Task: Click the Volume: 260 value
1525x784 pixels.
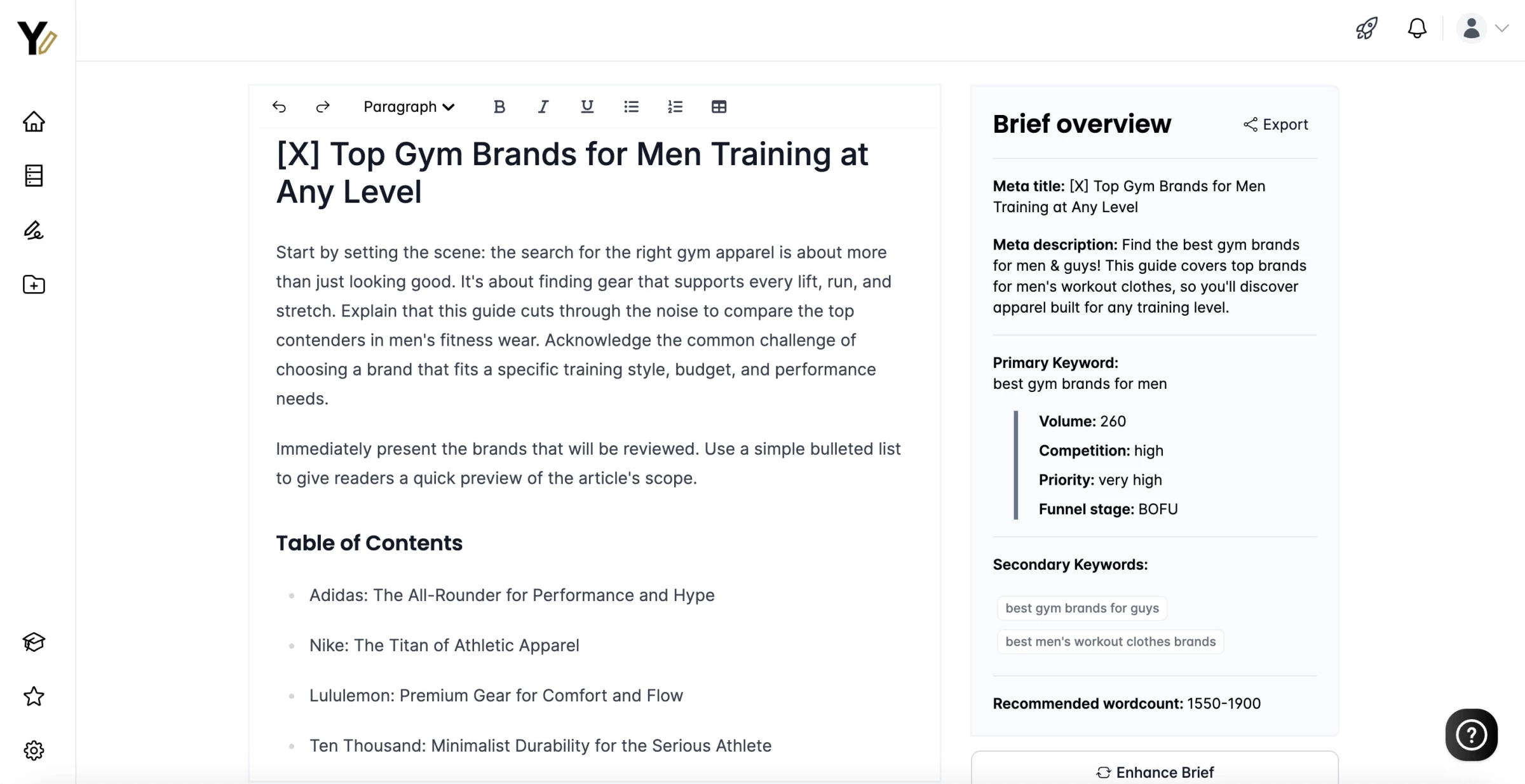Action: (1082, 421)
